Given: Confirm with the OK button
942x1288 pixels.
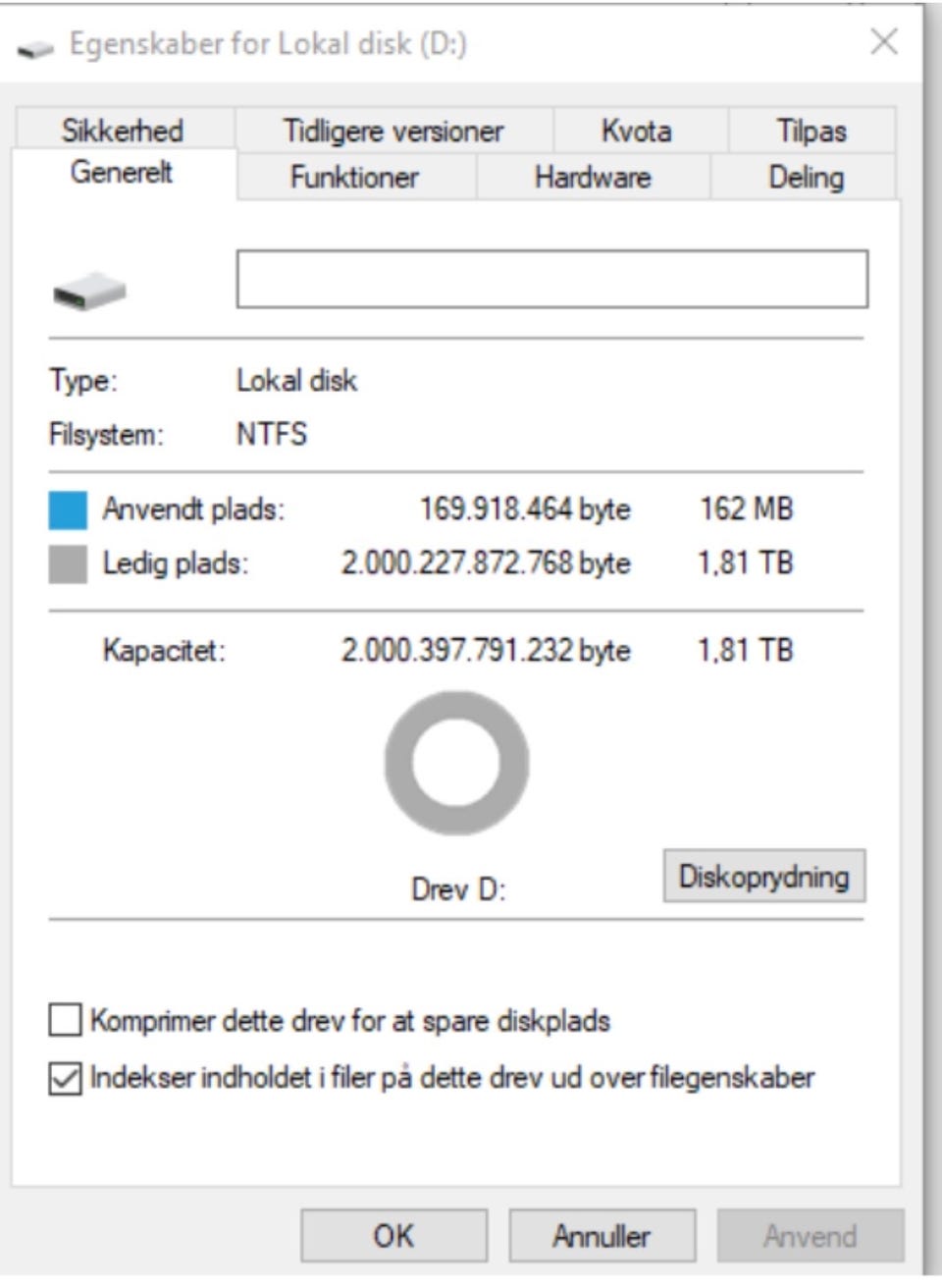Looking at the screenshot, I should click(x=393, y=1235).
